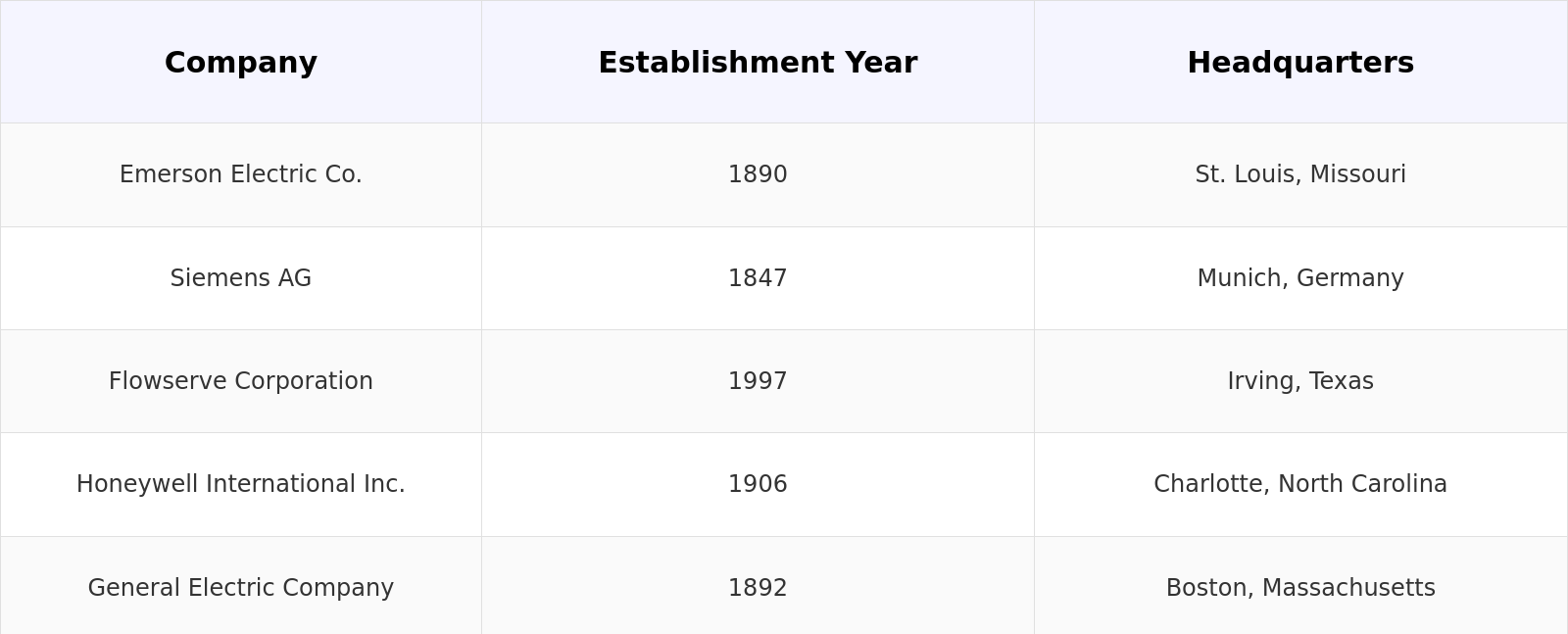Select the Siemens AG cell
Screen dimensions: 1568x634
click(x=241, y=278)
